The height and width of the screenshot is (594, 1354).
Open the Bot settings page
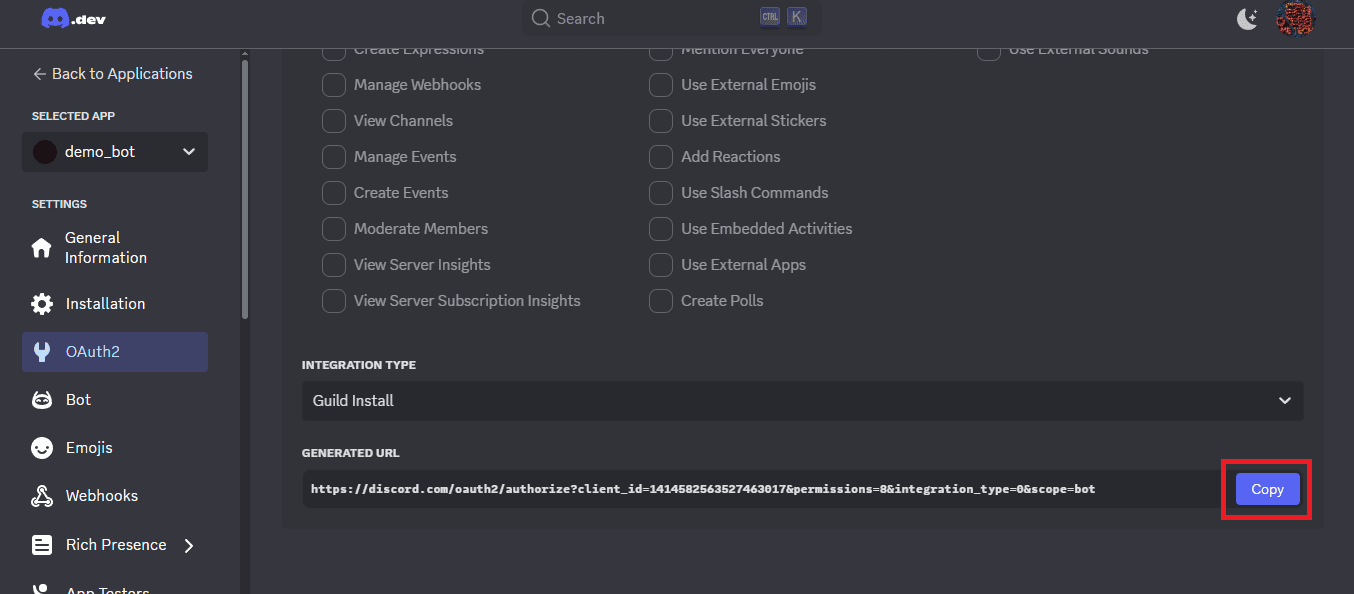[x=115, y=400]
